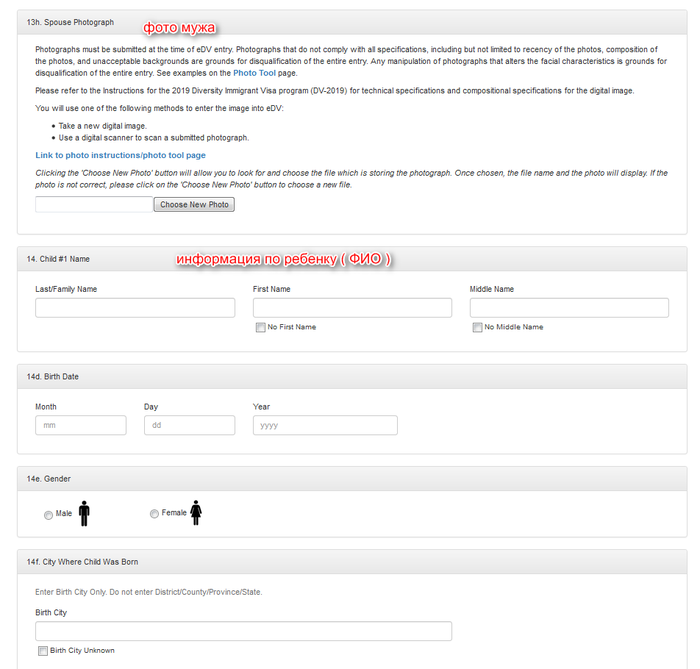
Task: Click the male figure icon
Action: (x=84, y=513)
